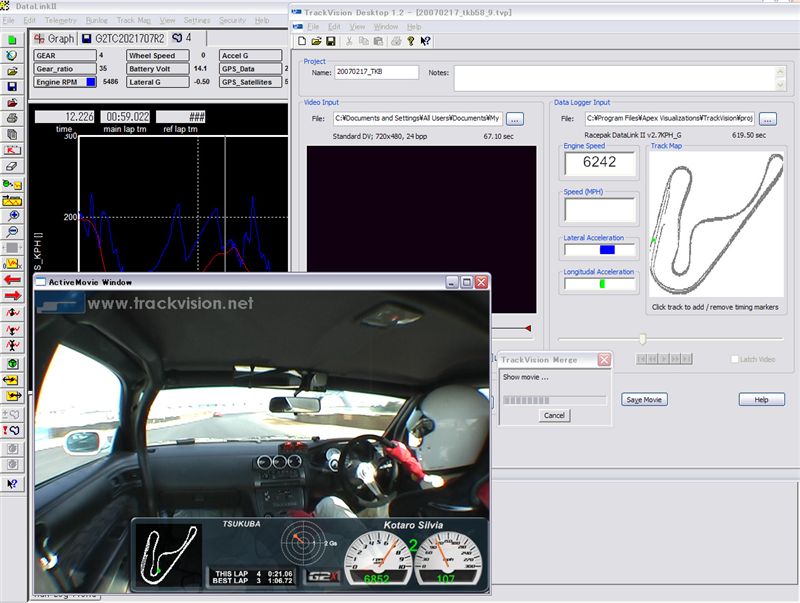Click the Track Map diagram in TrackVision
This screenshot has height=603, width=800.
click(x=716, y=224)
